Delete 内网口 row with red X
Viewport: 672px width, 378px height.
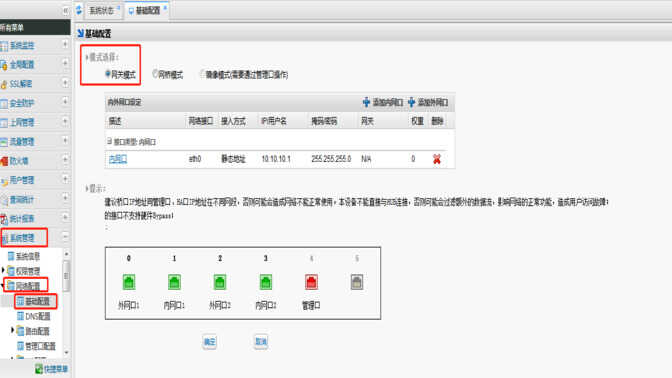pos(437,159)
